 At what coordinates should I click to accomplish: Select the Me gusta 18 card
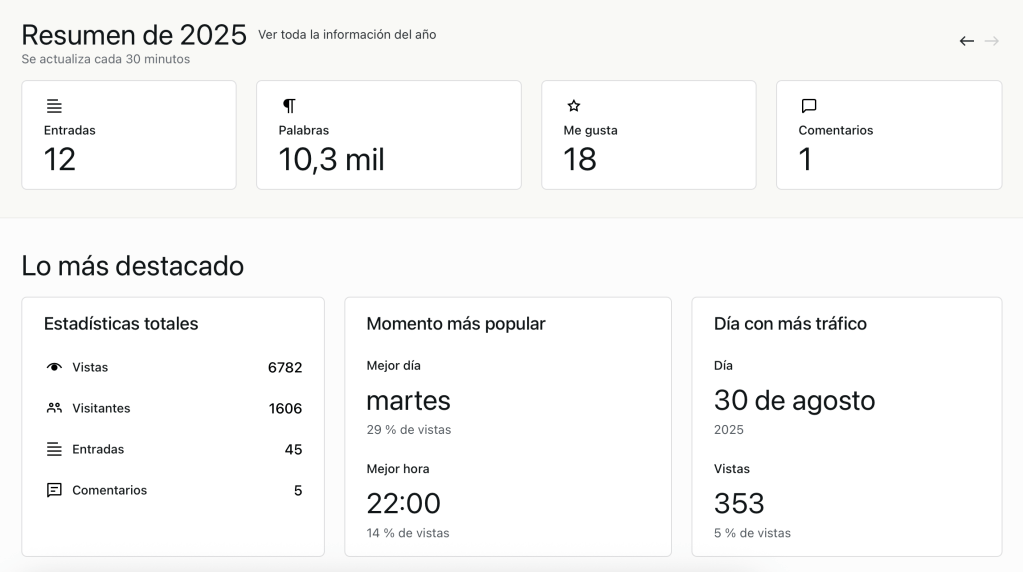[x=648, y=135]
